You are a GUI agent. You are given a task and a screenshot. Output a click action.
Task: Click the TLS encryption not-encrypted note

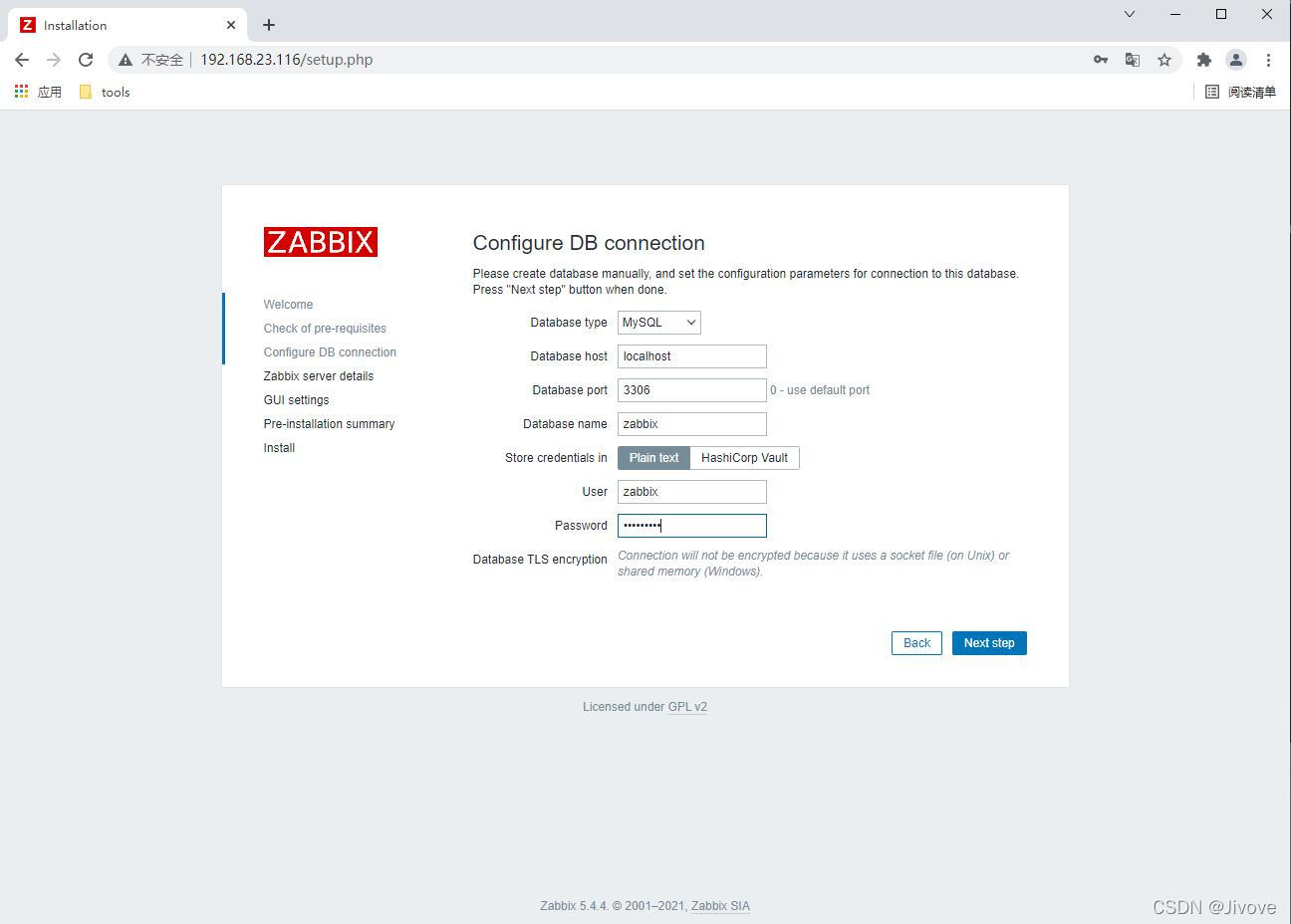pyautogui.click(x=813, y=564)
